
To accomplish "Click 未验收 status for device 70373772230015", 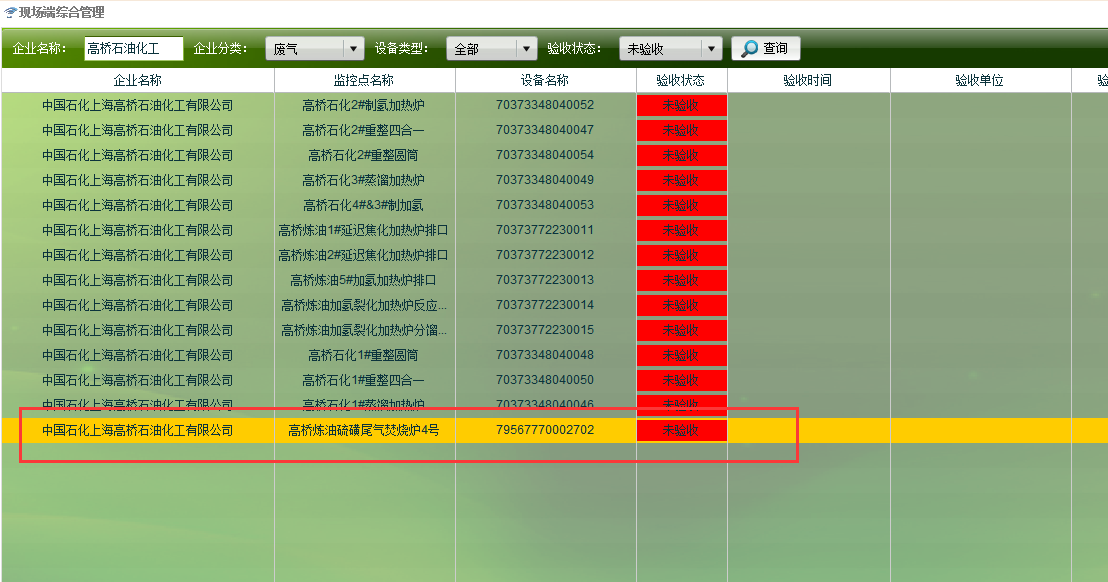I will click(681, 331).
